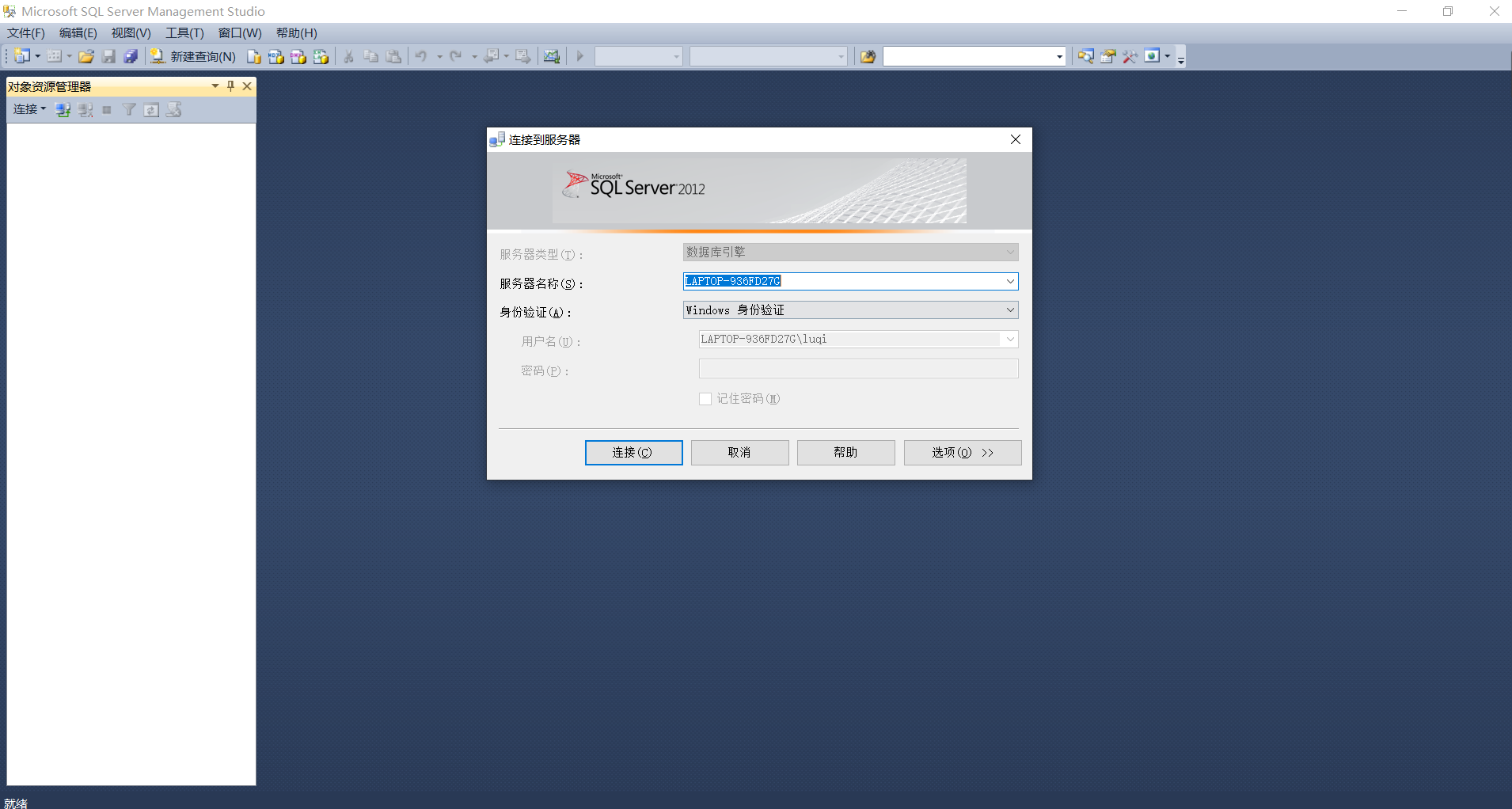Click the Cut scissors icon

click(x=348, y=56)
